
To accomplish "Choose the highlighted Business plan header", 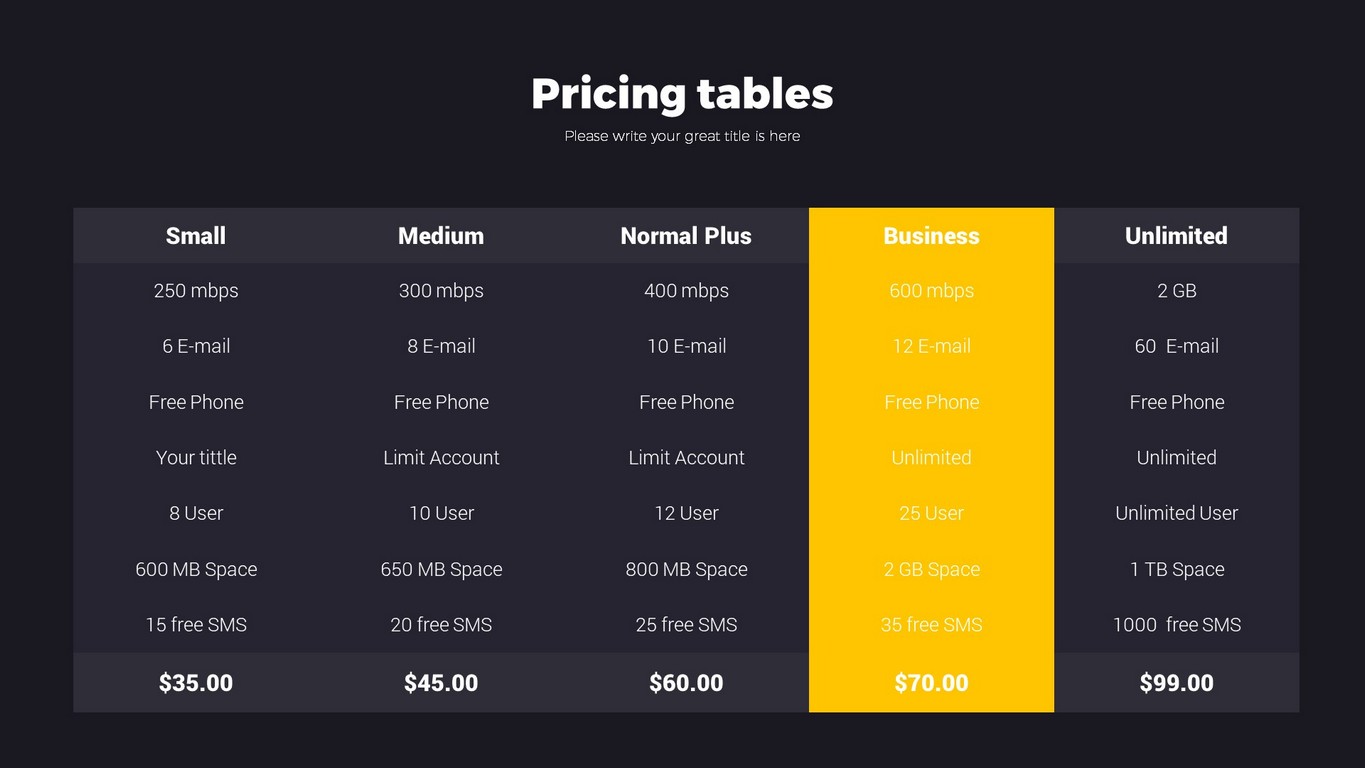I will tap(931, 236).
